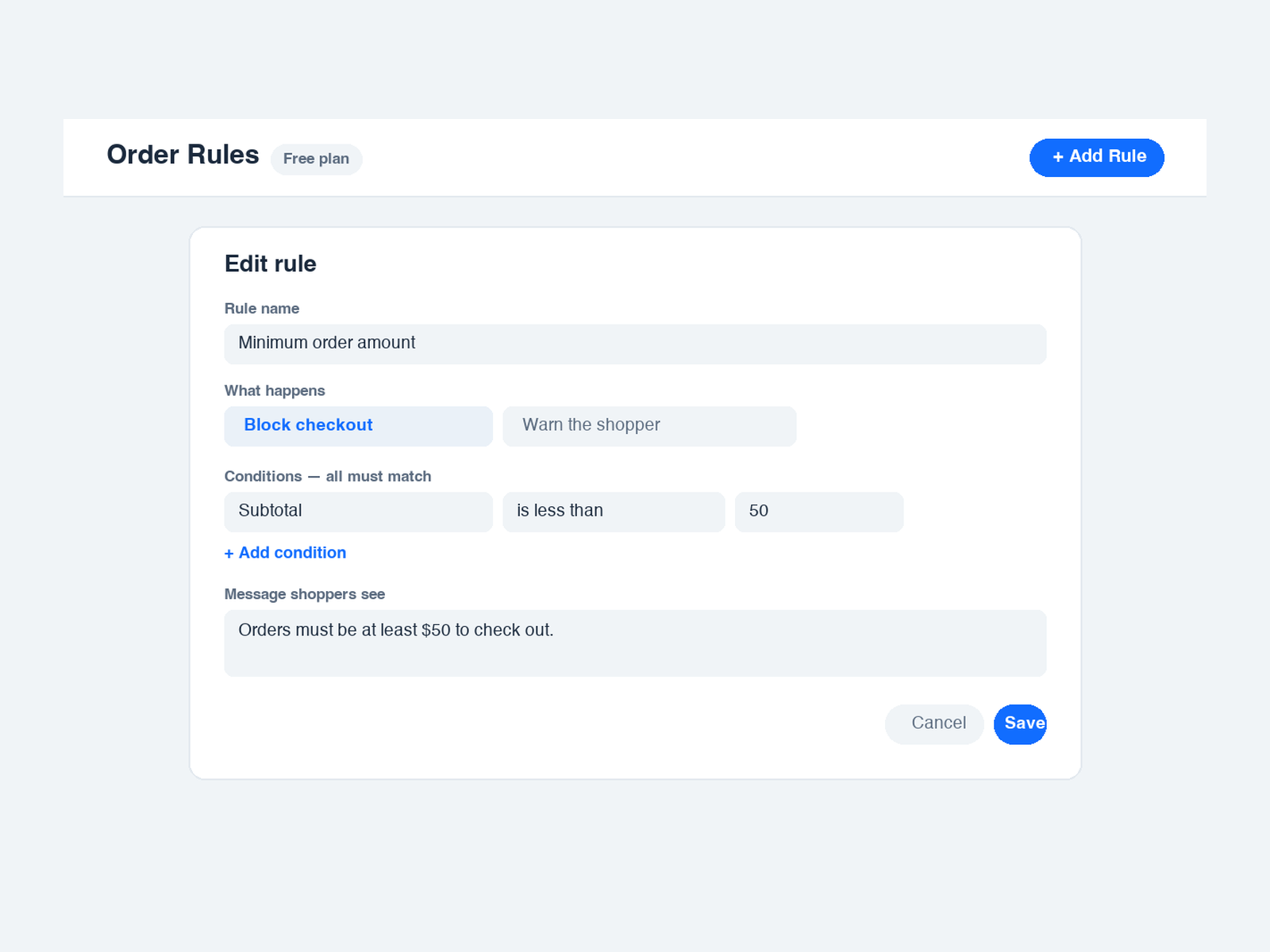Click the 'Message shoppers see' label

click(305, 594)
